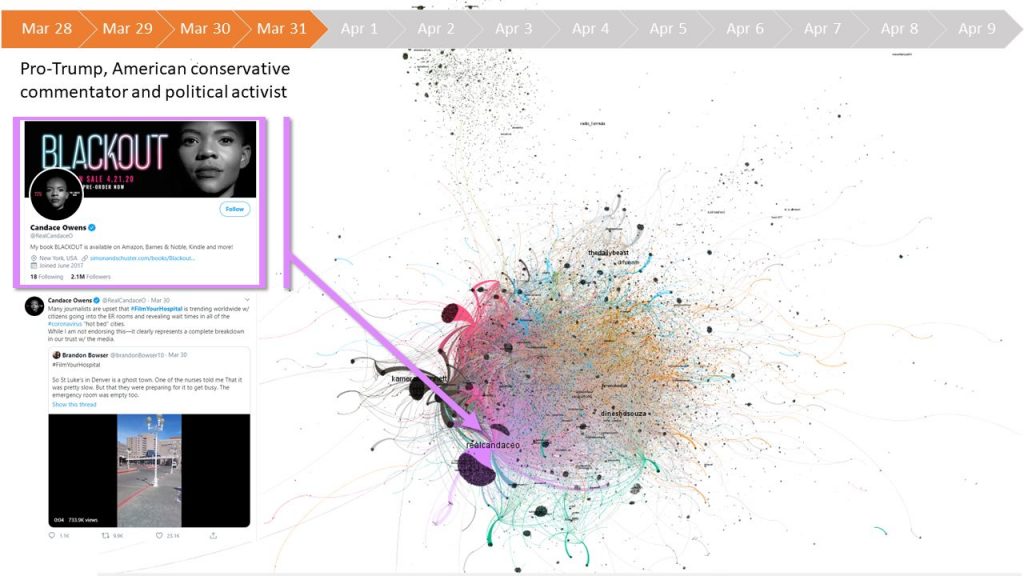This screenshot has width=1024, height=576.
Task: Click the verified badge next to Candace Owens
Action: [94, 227]
